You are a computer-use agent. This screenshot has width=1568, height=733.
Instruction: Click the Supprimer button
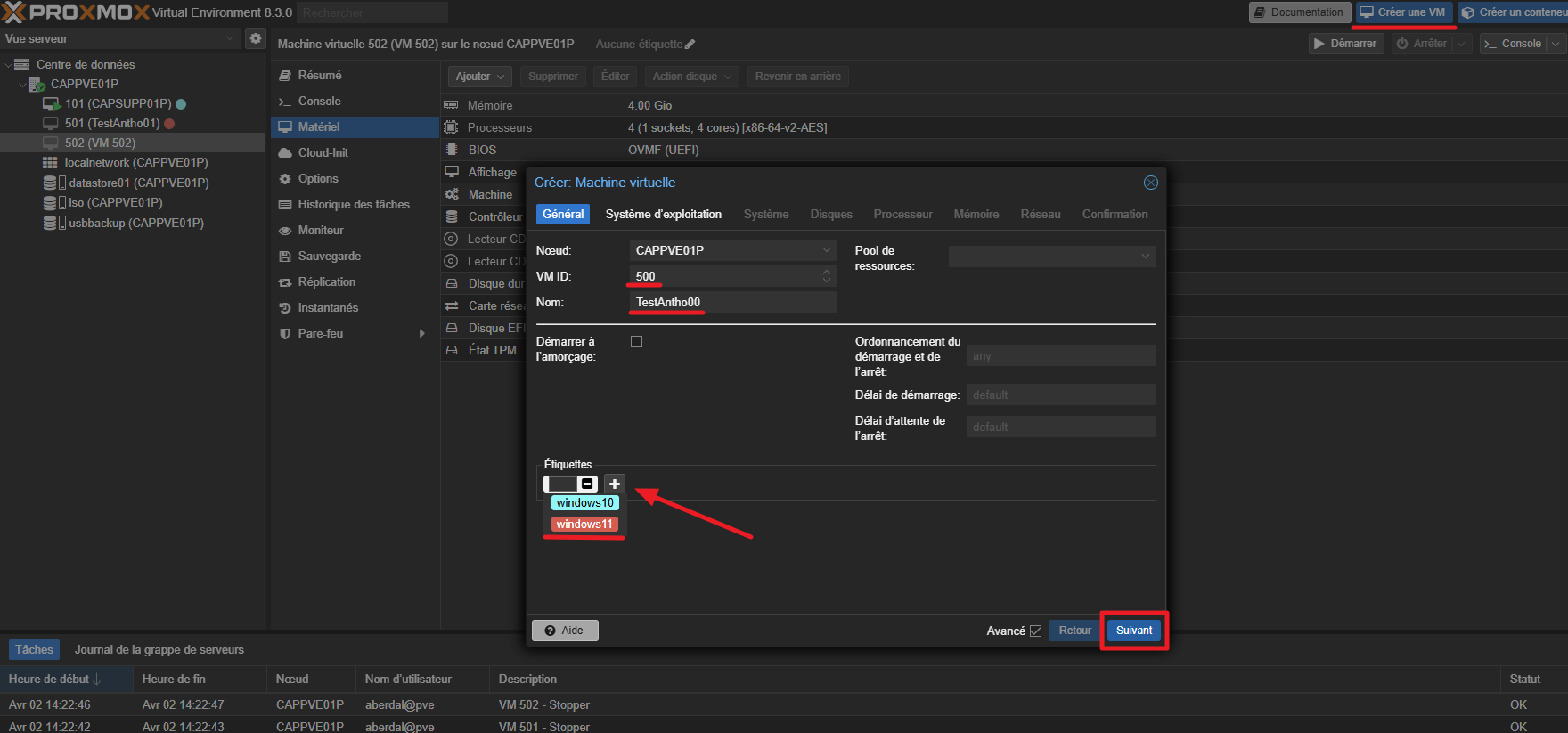tap(553, 77)
